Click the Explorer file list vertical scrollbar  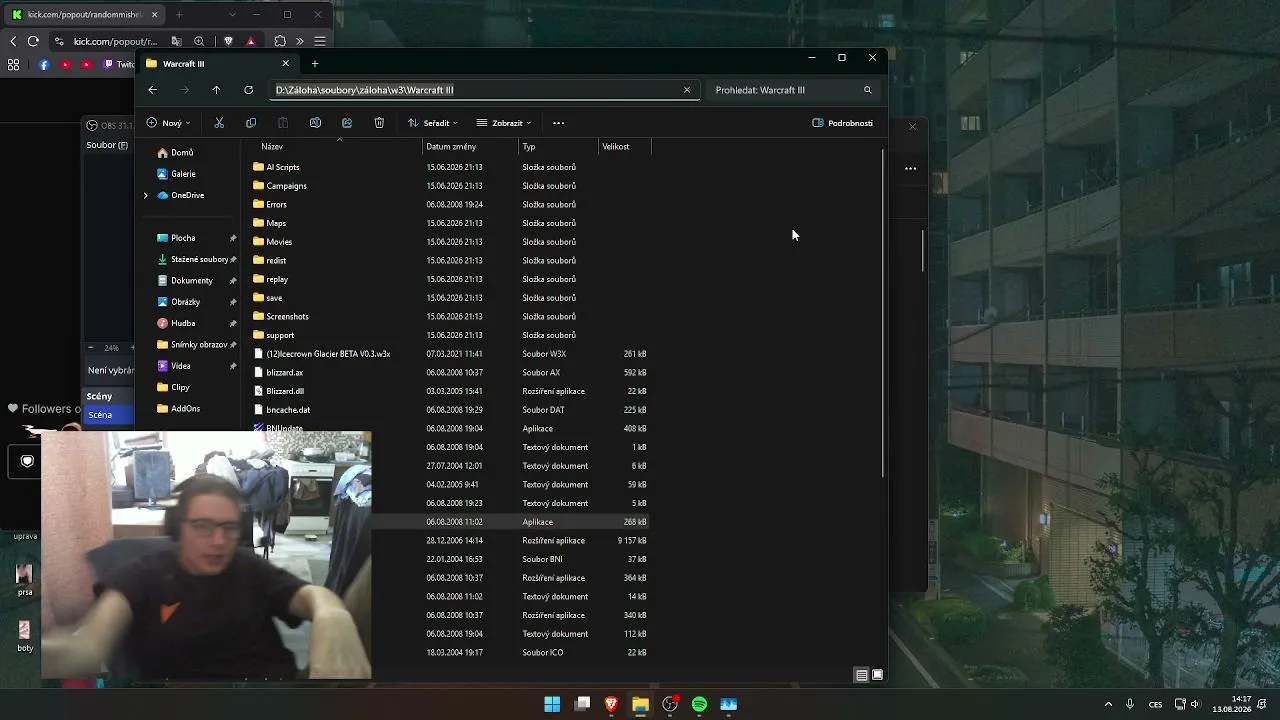point(883,312)
